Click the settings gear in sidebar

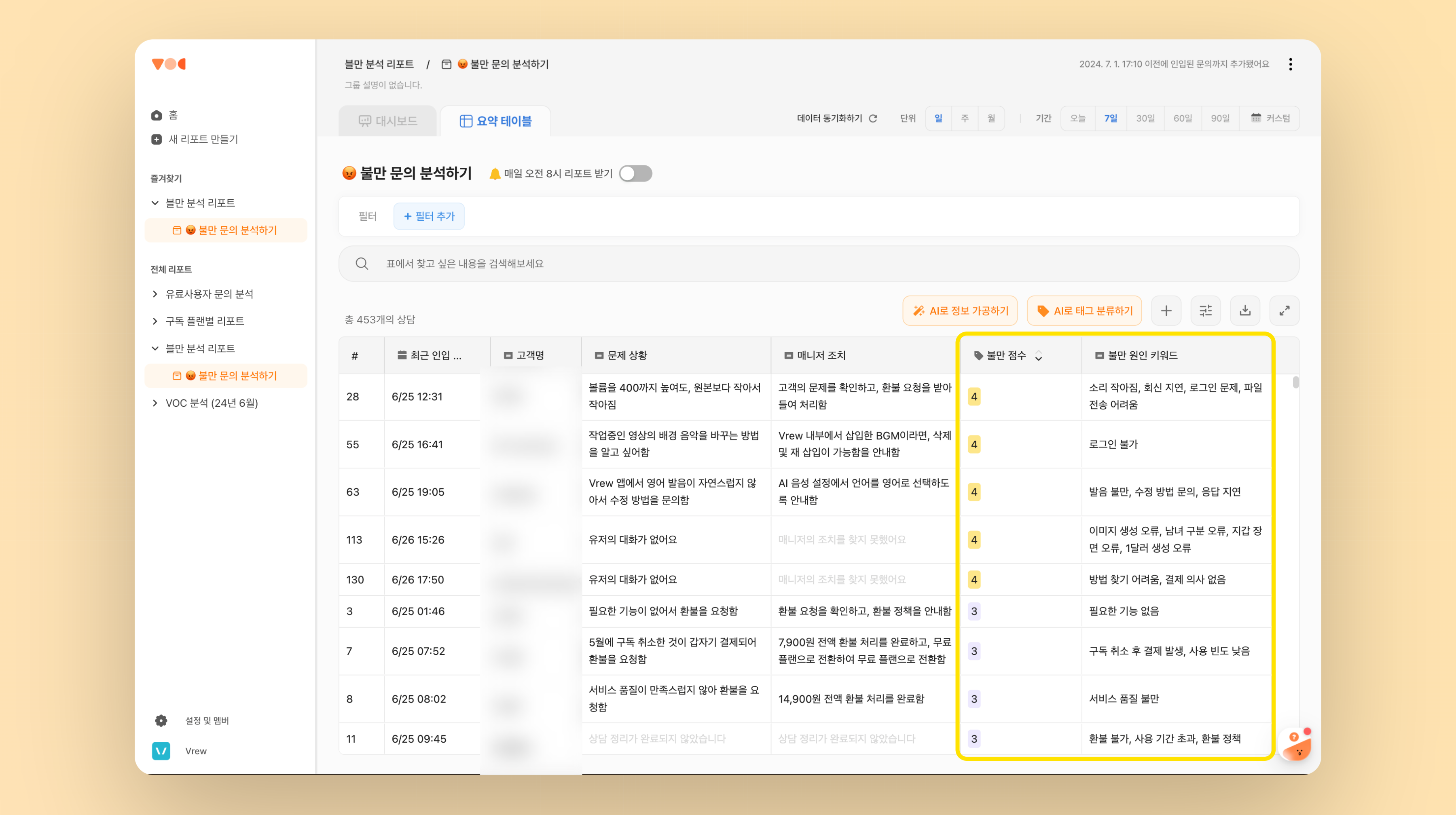(x=161, y=721)
